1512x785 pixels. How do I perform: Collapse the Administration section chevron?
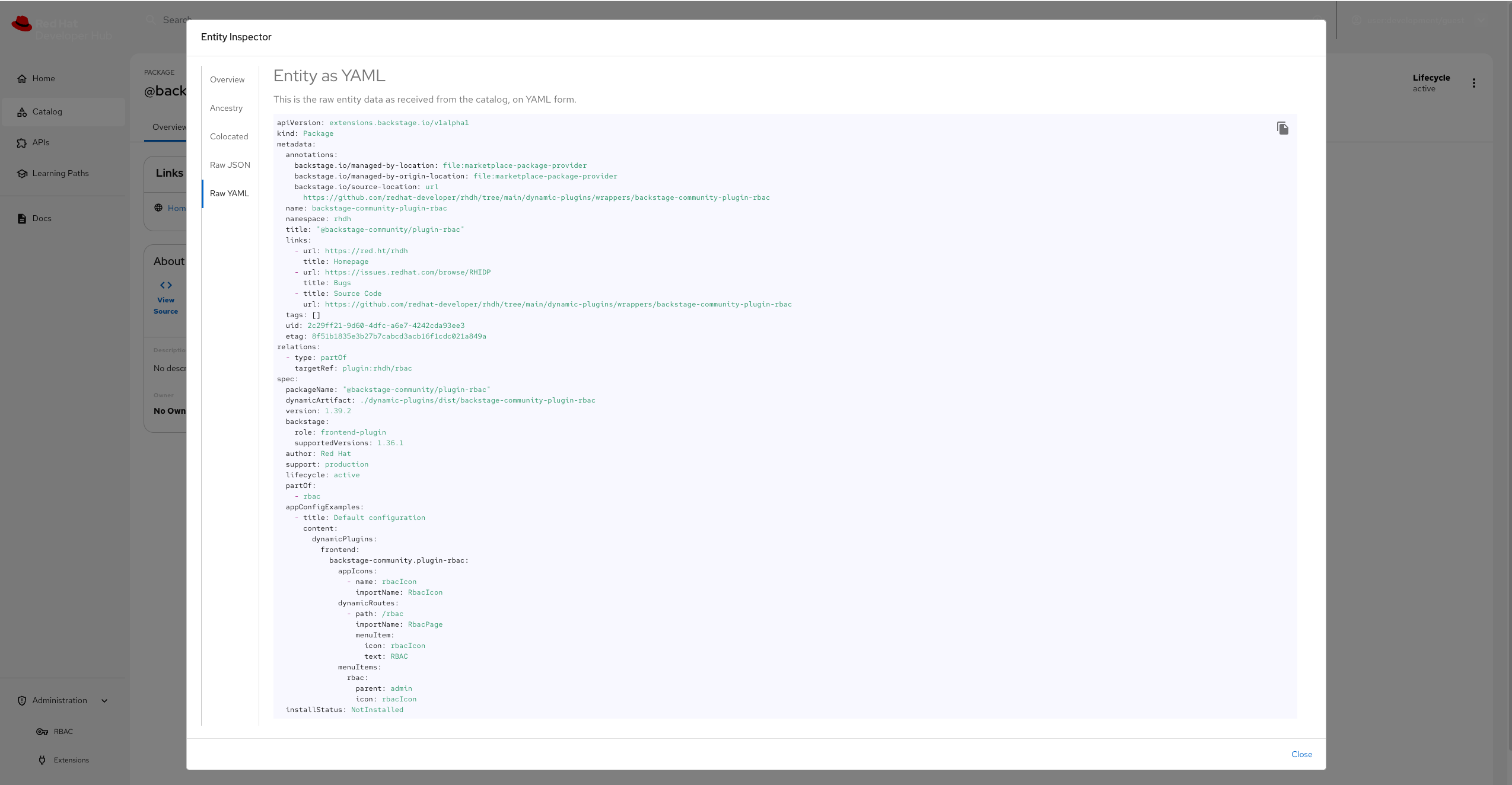105,701
